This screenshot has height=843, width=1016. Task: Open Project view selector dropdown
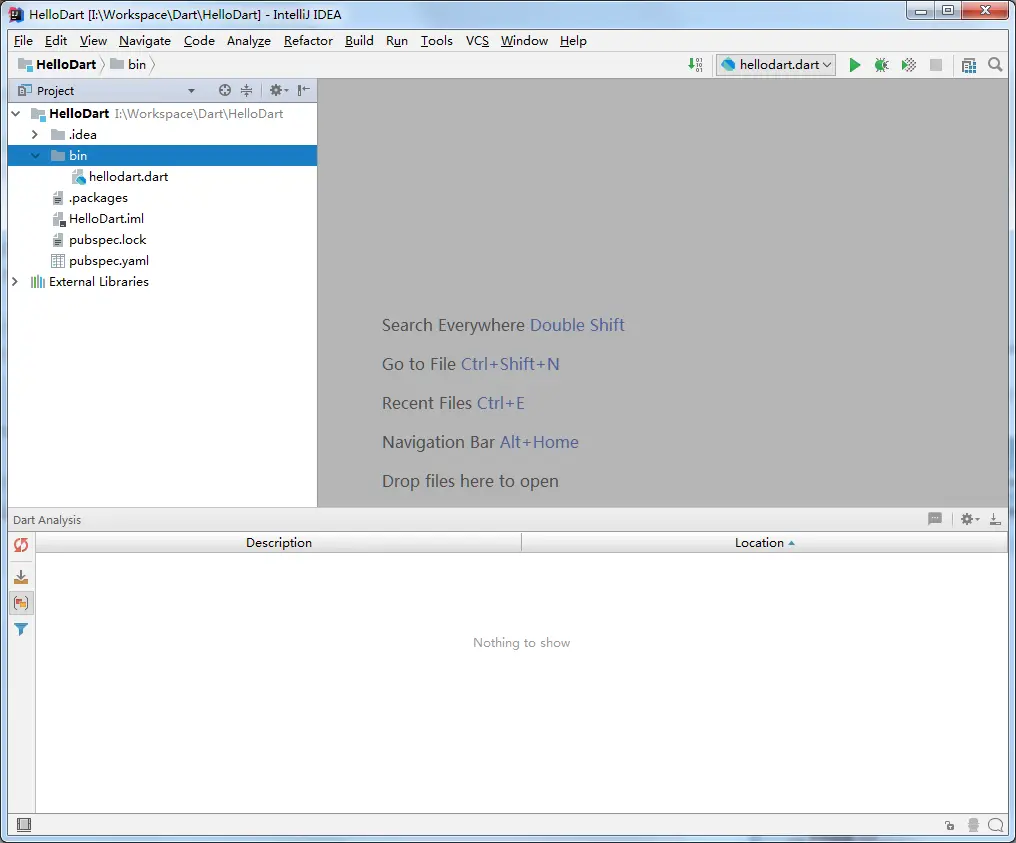click(x=191, y=91)
